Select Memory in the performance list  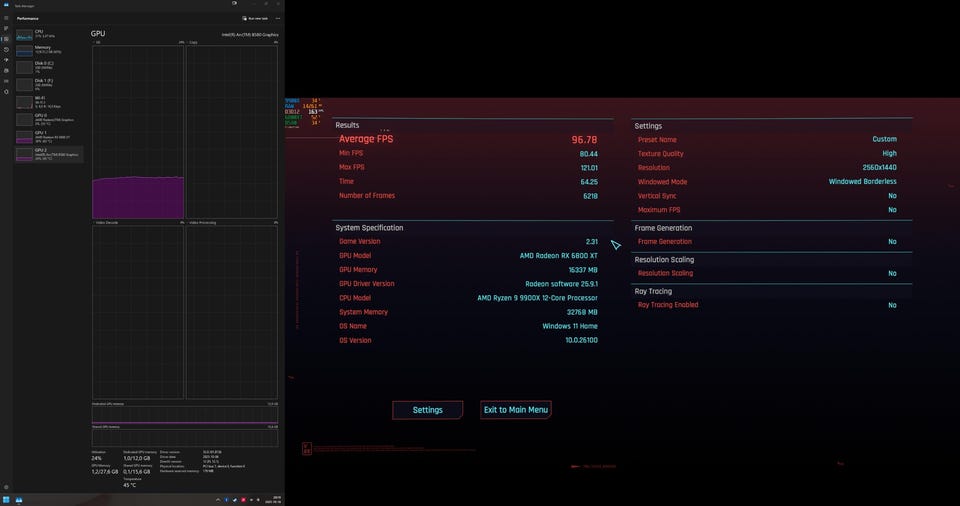click(x=49, y=50)
